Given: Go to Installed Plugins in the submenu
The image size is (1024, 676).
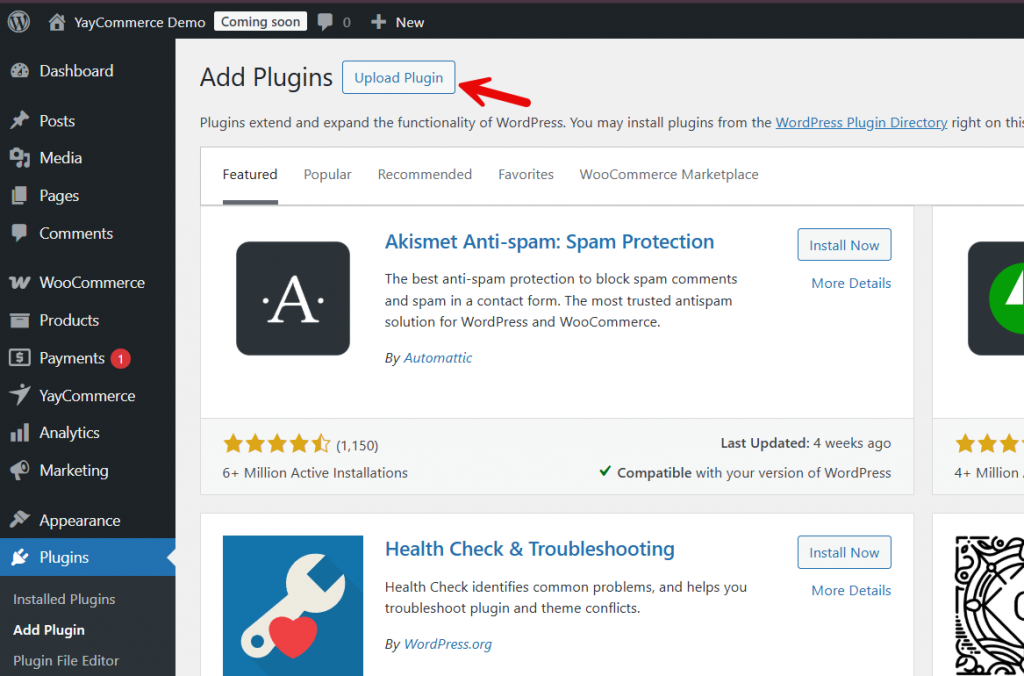Looking at the screenshot, I should (64, 599).
